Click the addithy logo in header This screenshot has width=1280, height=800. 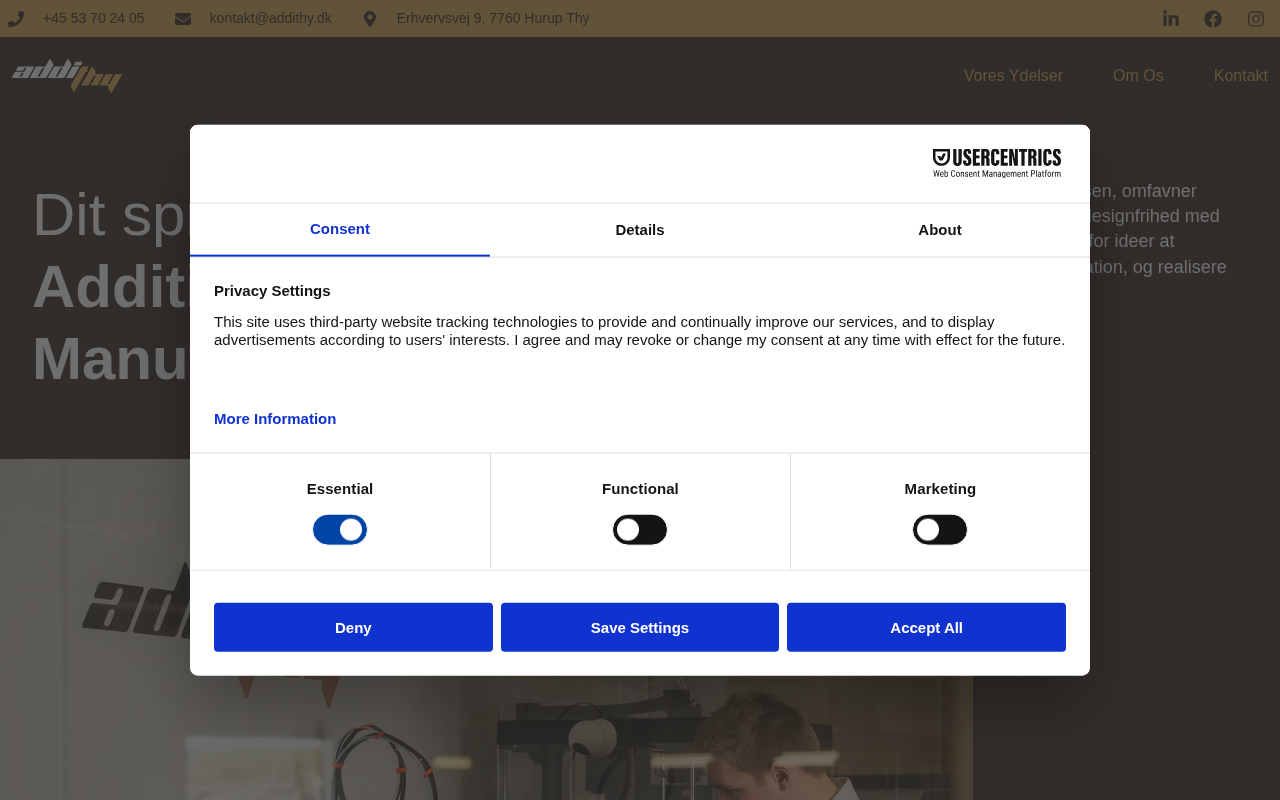[x=67, y=75]
